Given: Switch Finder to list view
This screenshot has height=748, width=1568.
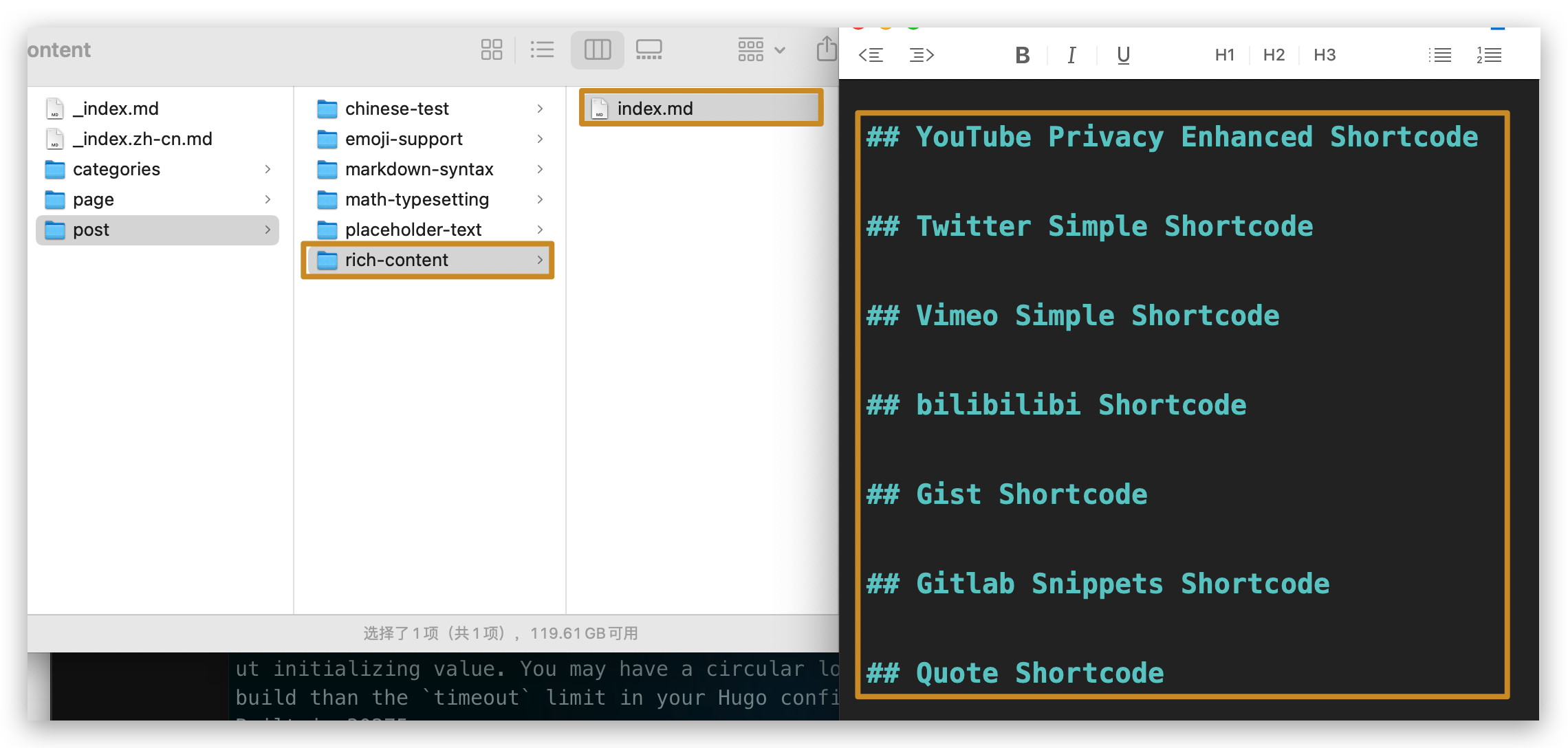Looking at the screenshot, I should coord(542,49).
